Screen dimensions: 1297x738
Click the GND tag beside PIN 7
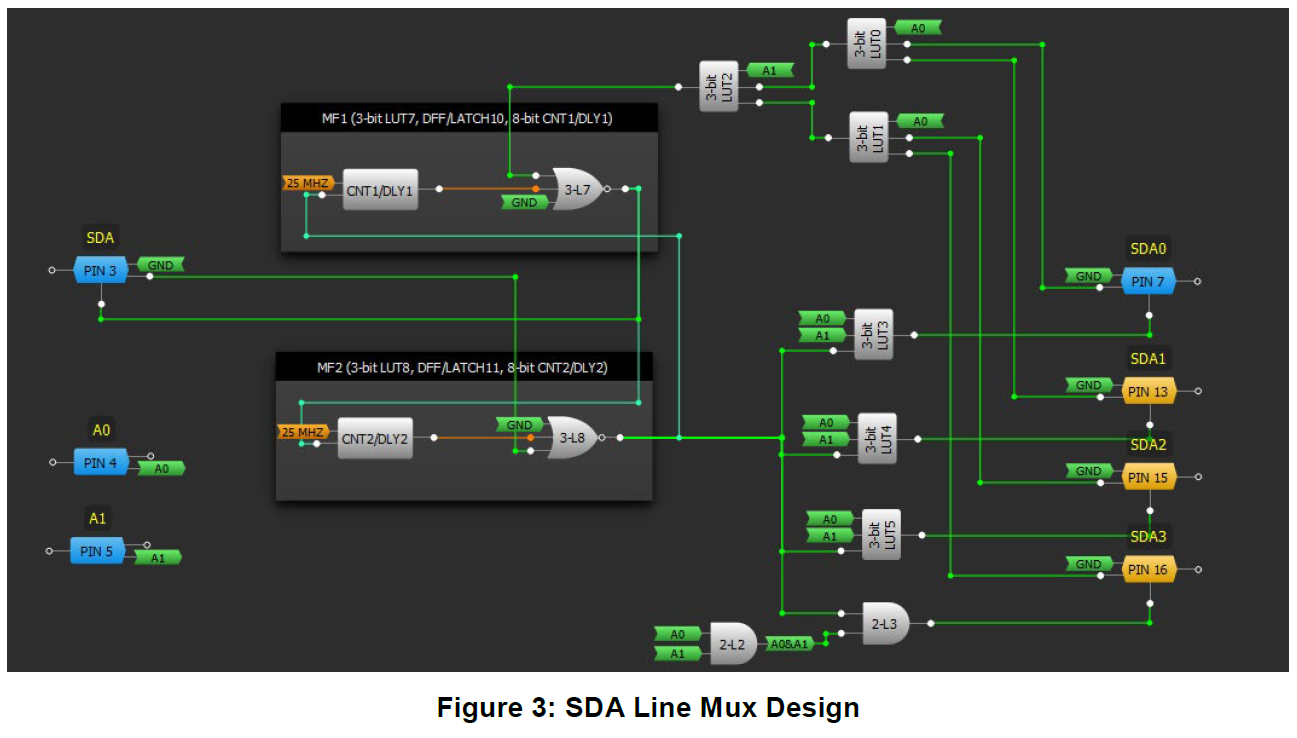tap(1089, 276)
